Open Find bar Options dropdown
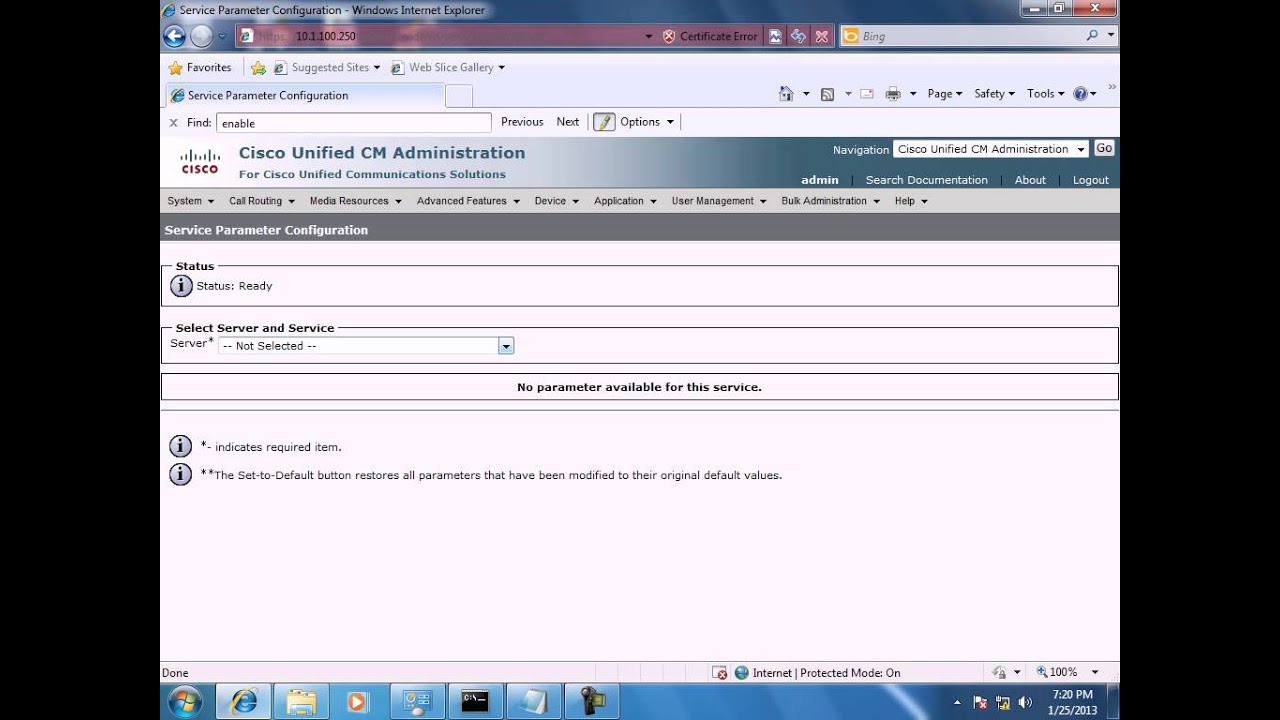This screenshot has height=720, width=1280. tap(647, 122)
